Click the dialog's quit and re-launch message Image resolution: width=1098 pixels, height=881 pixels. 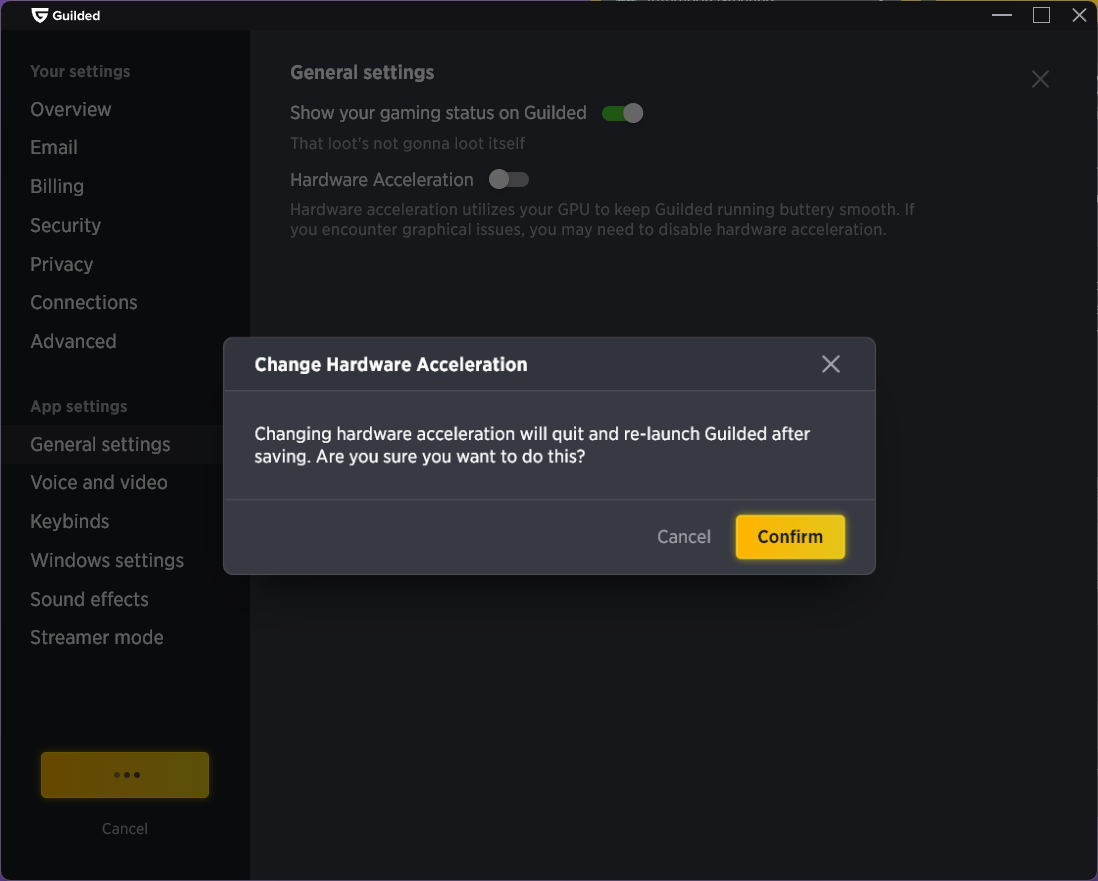[532, 445]
